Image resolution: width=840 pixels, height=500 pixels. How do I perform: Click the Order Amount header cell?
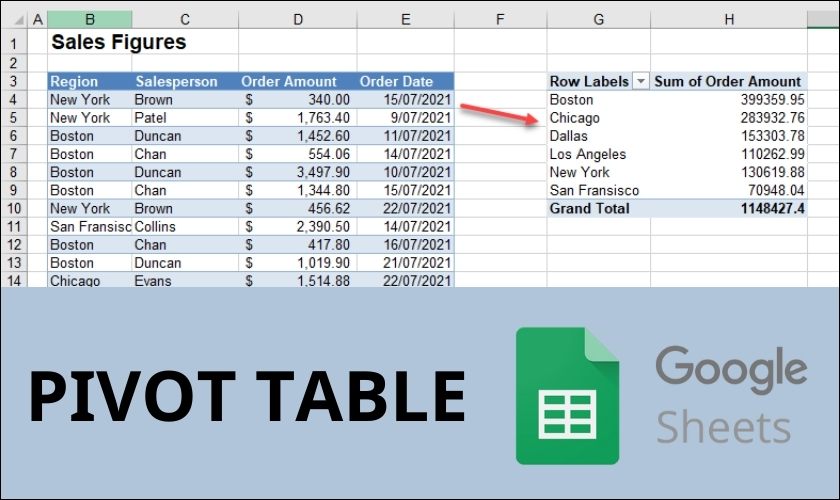click(x=298, y=81)
